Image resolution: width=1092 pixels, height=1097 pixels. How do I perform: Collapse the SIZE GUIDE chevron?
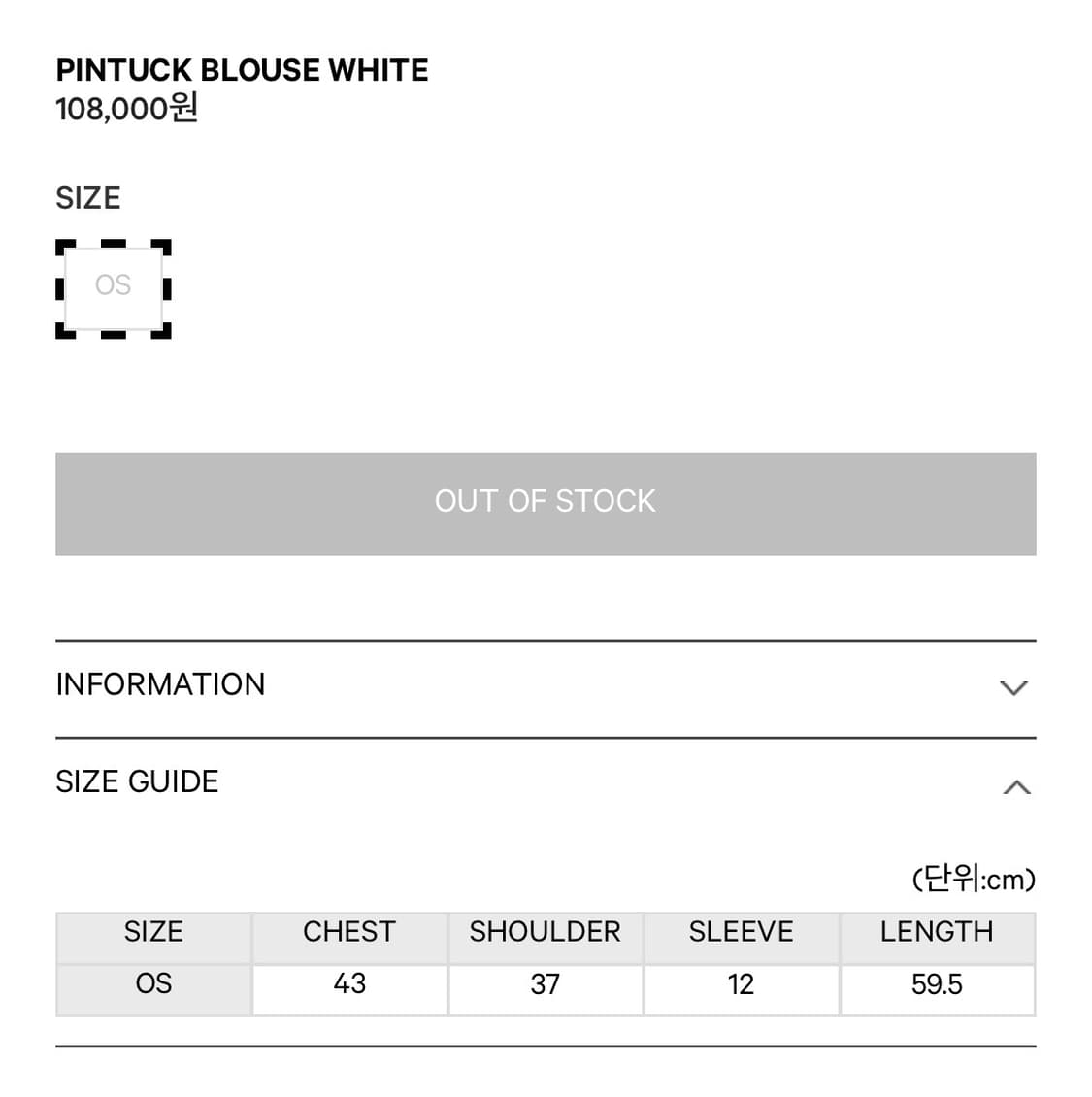(x=1016, y=787)
